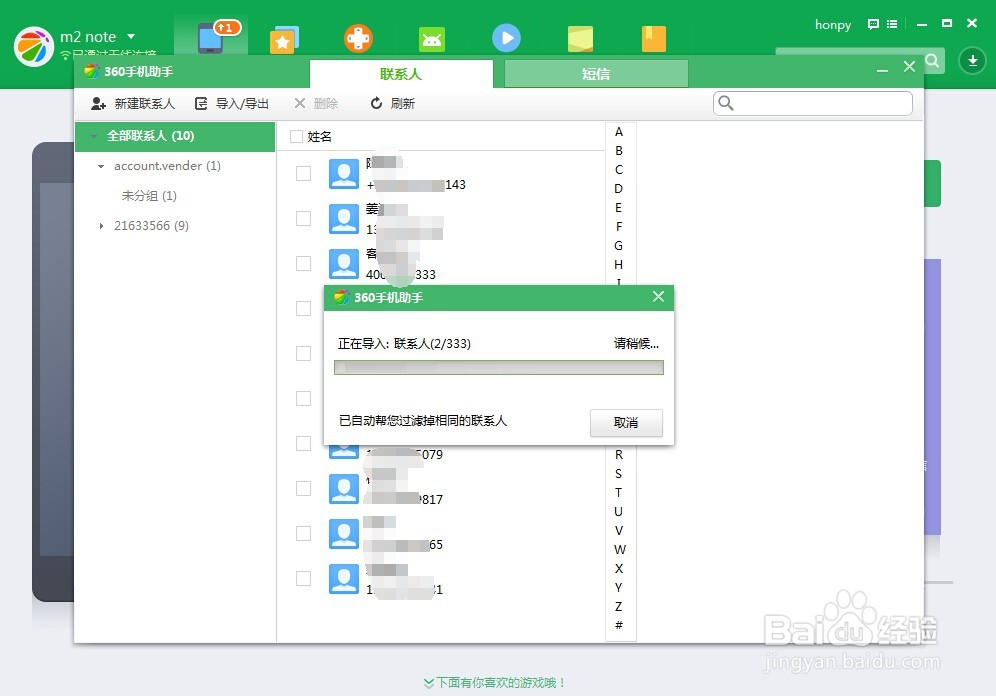The image size is (996, 696).
Task: Close the import progress dialog
Action: point(658,297)
